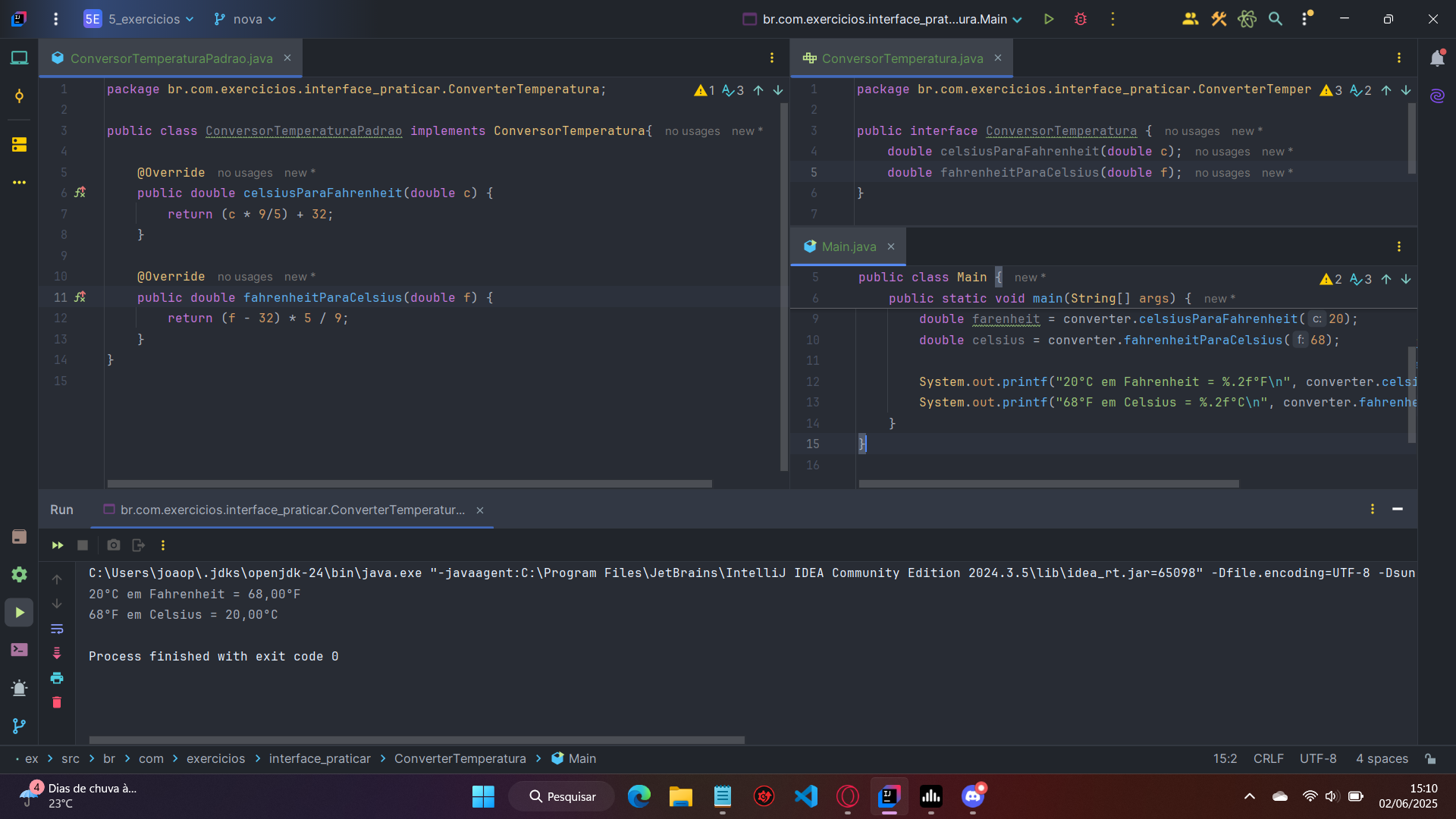Toggle soft-wrap in console output
The image size is (1456, 819).
57,629
